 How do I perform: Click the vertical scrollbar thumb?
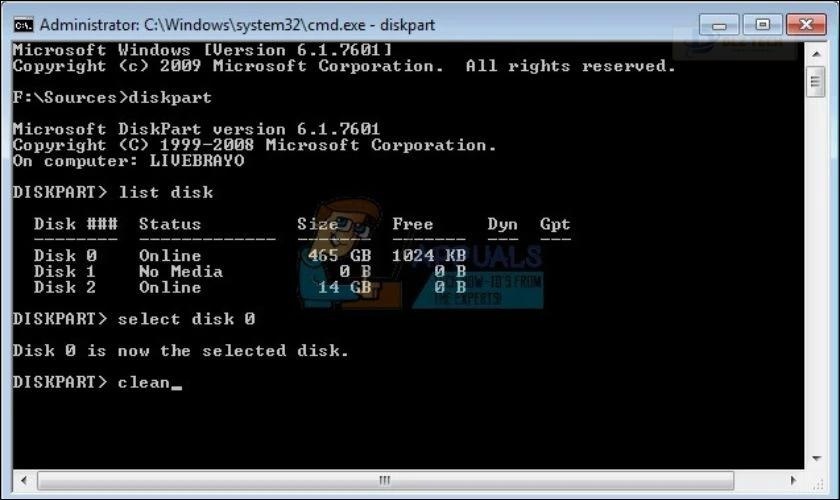[x=816, y=82]
